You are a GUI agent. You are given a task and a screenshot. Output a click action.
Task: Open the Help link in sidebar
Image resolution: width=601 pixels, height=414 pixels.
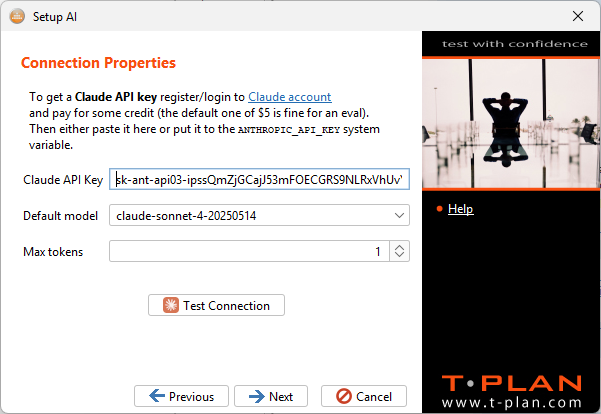[x=461, y=209]
